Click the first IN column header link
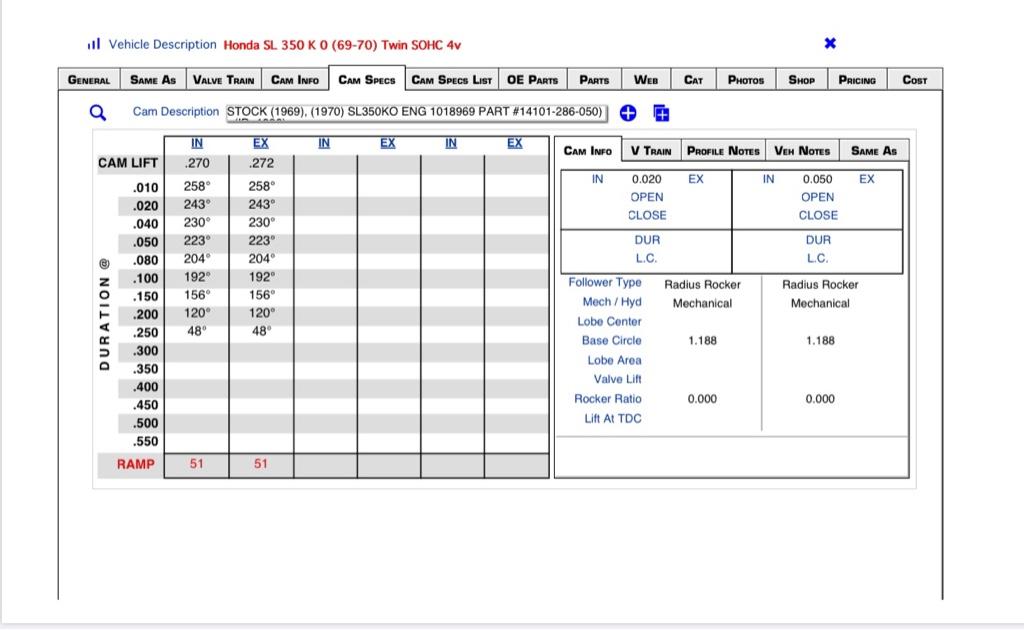 (x=197, y=143)
